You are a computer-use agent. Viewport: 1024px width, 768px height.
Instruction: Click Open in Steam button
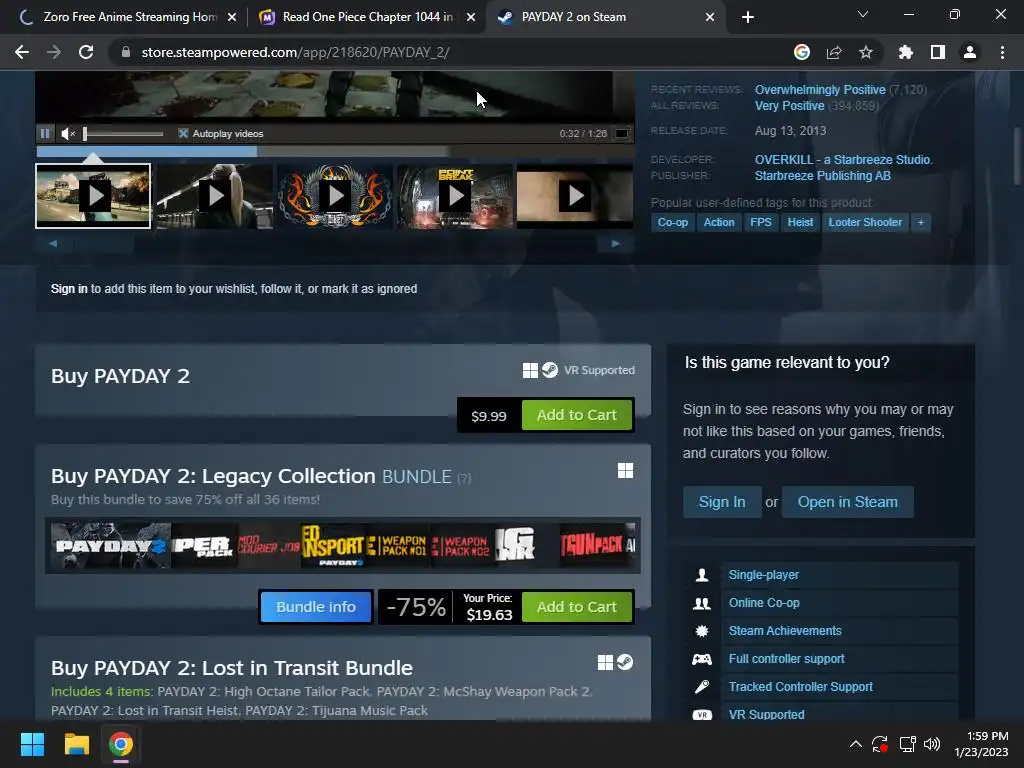[847, 502]
